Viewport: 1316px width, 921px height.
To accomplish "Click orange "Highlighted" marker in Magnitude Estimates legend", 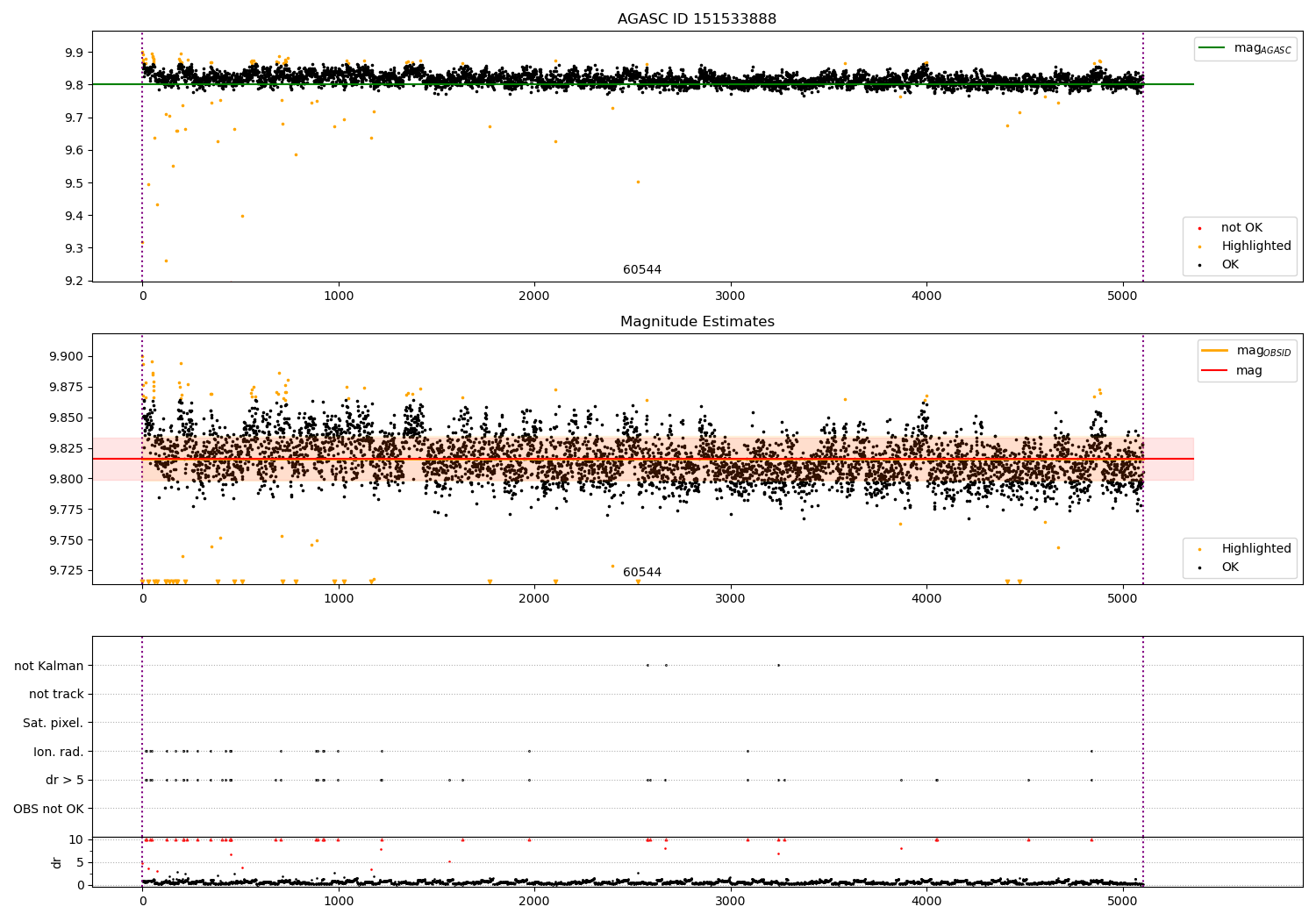I will pyautogui.click(x=1199, y=549).
